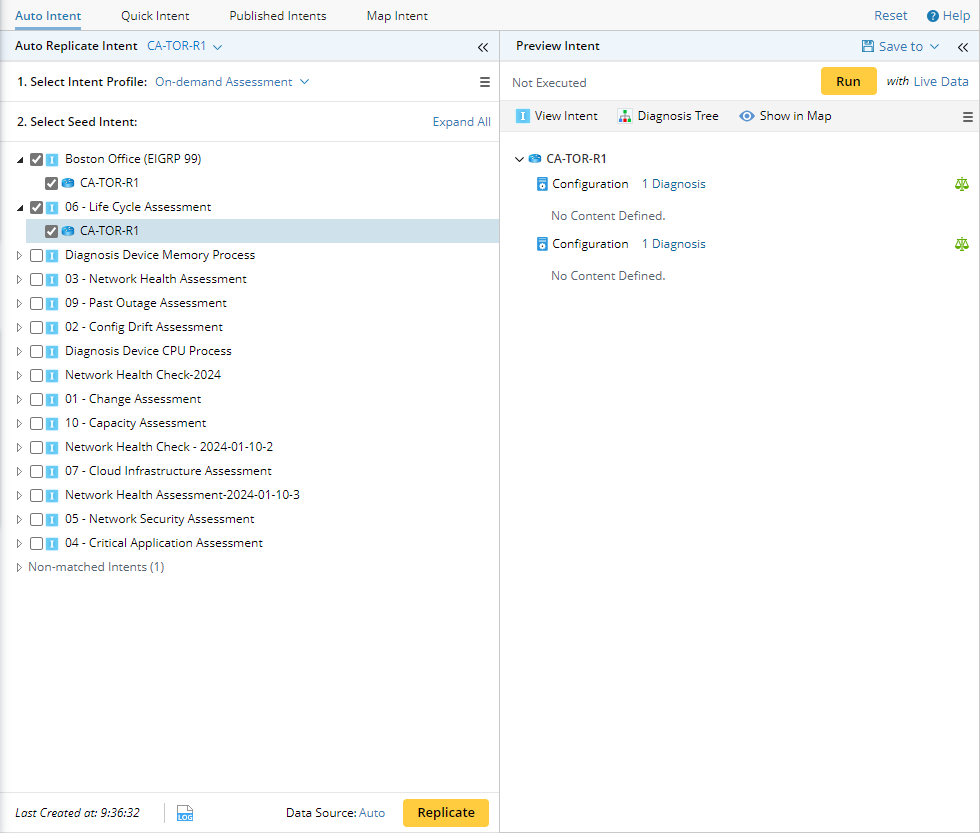Click the first Configuration balance scale icon
The height and width of the screenshot is (833, 980).
[x=962, y=184]
